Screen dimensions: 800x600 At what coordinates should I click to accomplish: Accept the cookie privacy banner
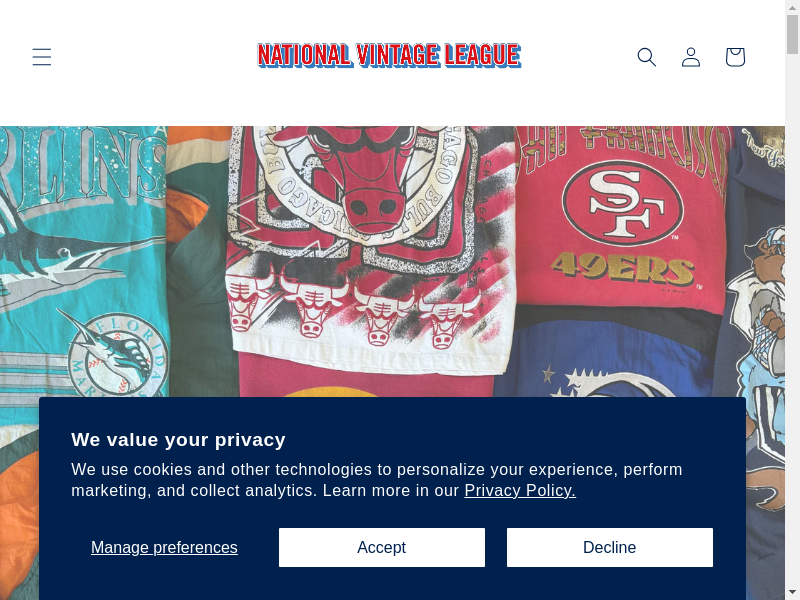(381, 547)
